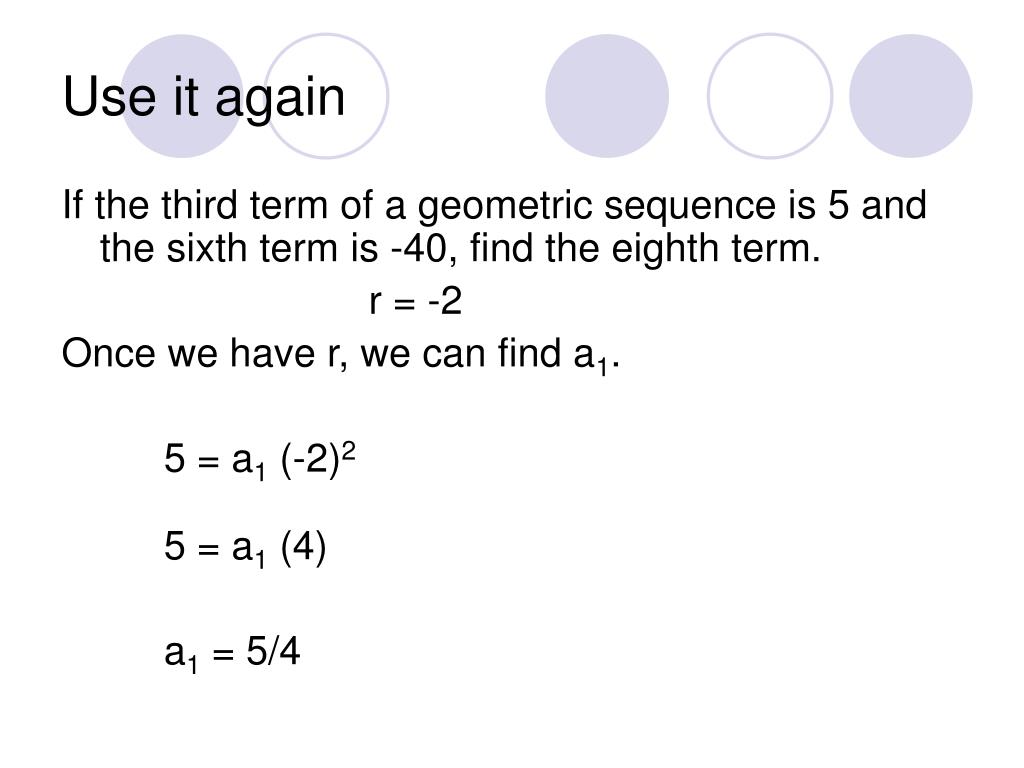1024x768 pixels.
Task: Click the equation '5 = a1 (-2)²'
Action: coord(260,460)
